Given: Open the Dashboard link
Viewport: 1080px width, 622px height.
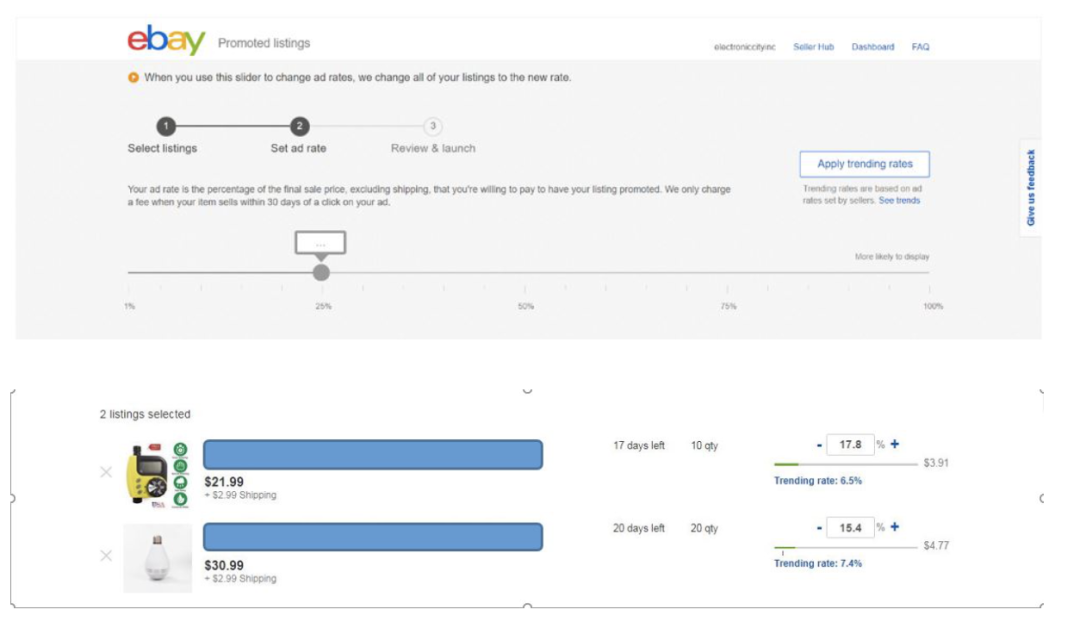Looking at the screenshot, I should (x=873, y=47).
